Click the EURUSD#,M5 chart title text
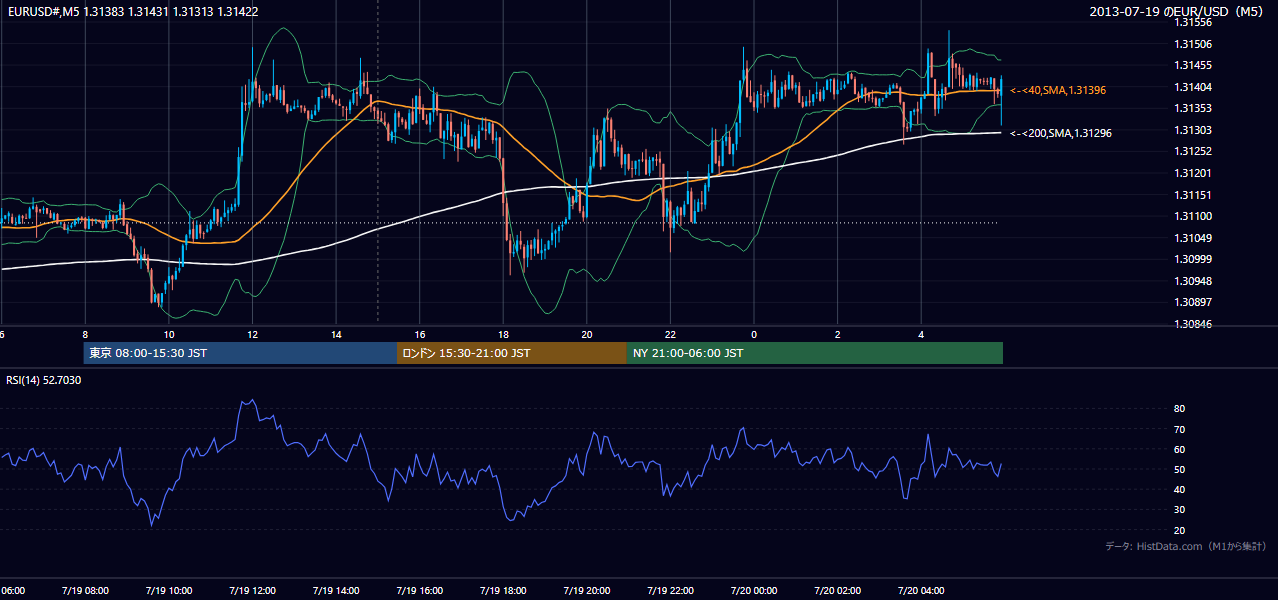Viewport: 1278px width, 600px height. coord(132,11)
